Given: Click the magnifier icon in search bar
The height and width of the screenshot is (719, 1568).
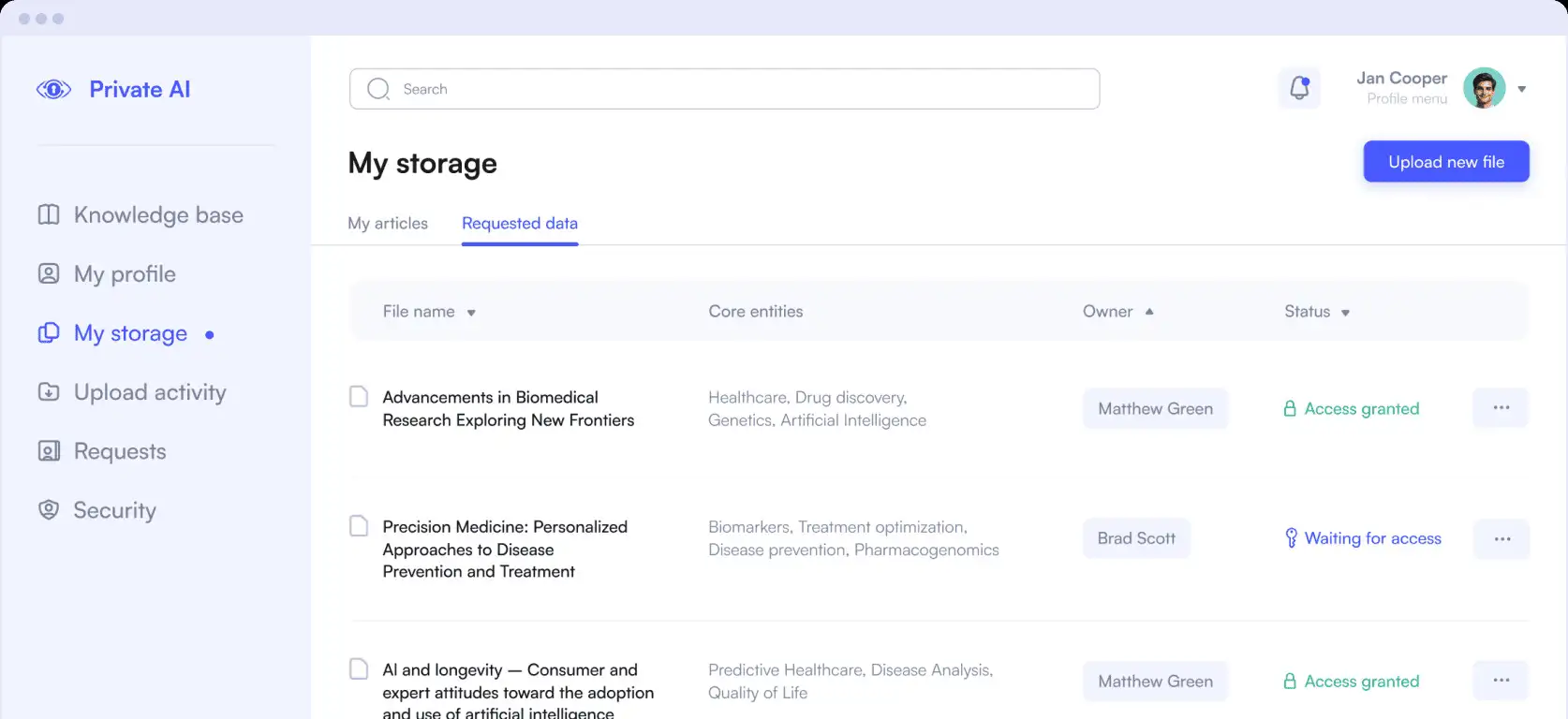Looking at the screenshot, I should tap(378, 89).
